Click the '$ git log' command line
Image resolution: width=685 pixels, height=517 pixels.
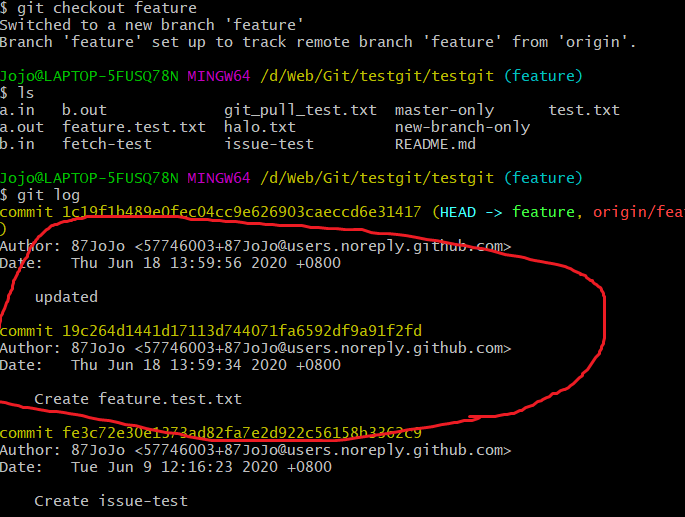[40, 195]
